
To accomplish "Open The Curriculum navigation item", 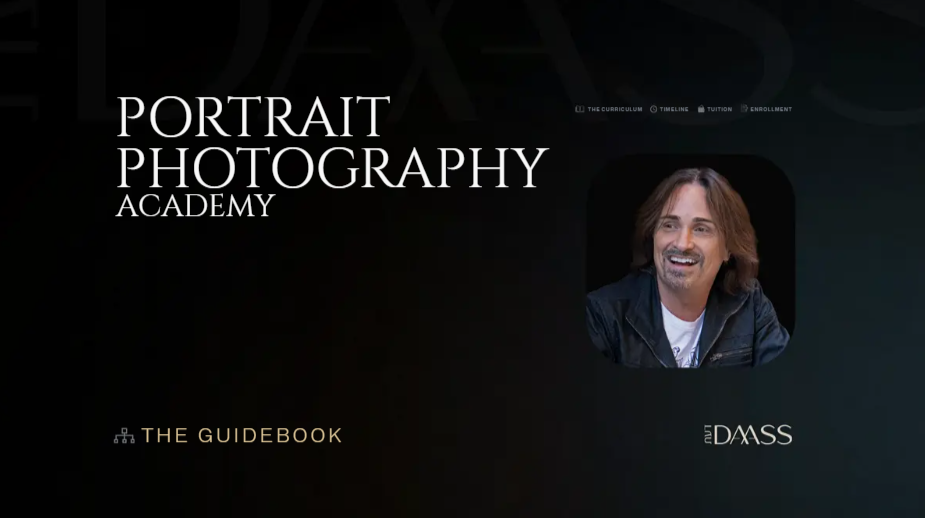I will point(614,109).
